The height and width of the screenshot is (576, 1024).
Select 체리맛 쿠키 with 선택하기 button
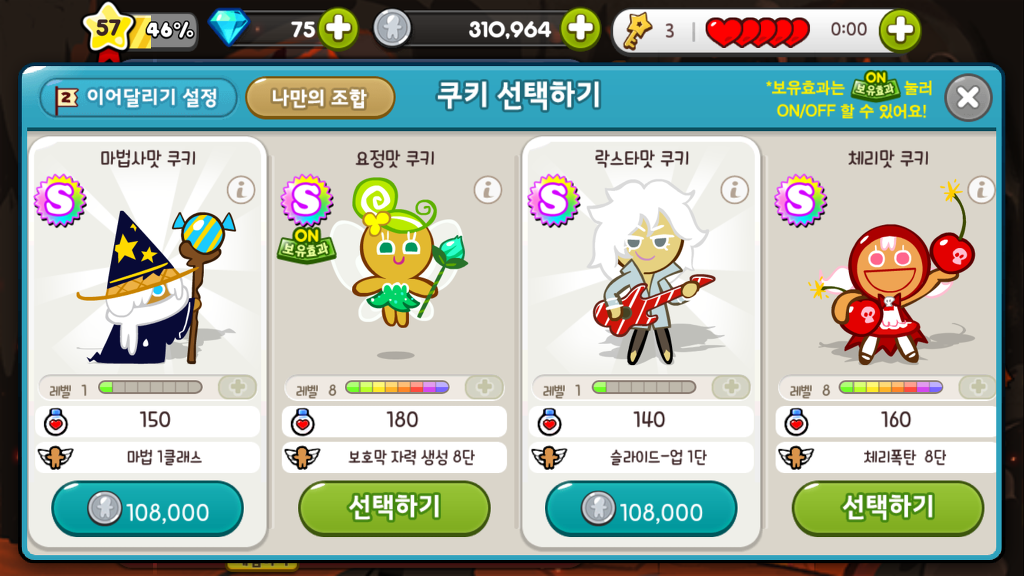[888, 508]
